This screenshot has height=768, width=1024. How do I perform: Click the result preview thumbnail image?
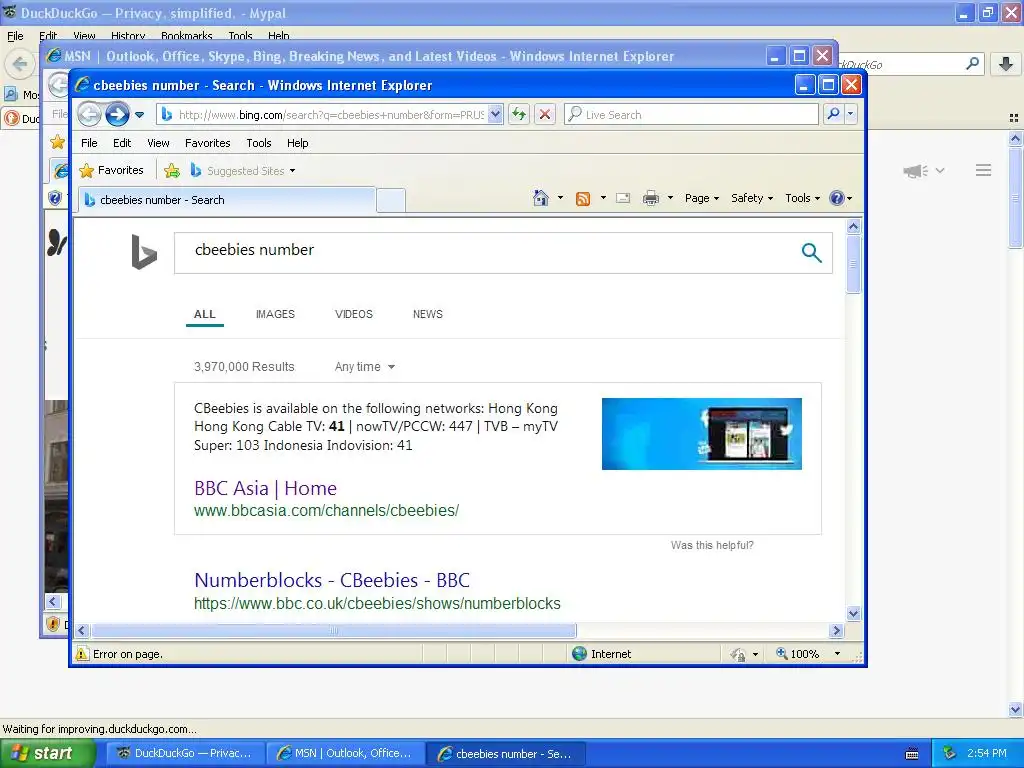(701, 434)
